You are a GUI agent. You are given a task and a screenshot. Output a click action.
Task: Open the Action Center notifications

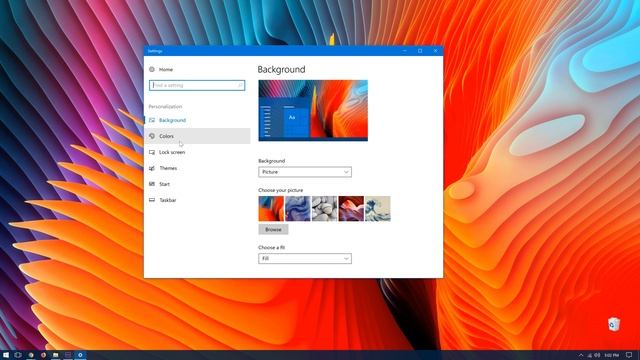click(x=629, y=355)
